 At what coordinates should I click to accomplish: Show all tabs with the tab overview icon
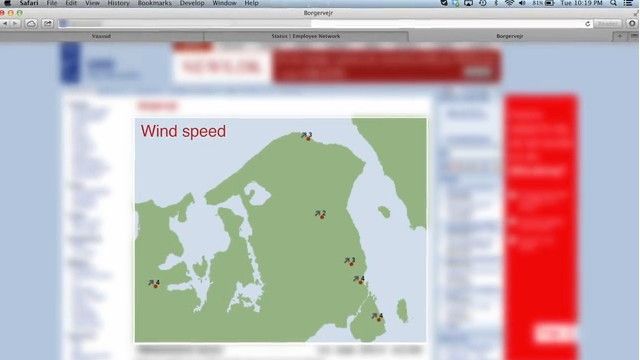(634, 36)
